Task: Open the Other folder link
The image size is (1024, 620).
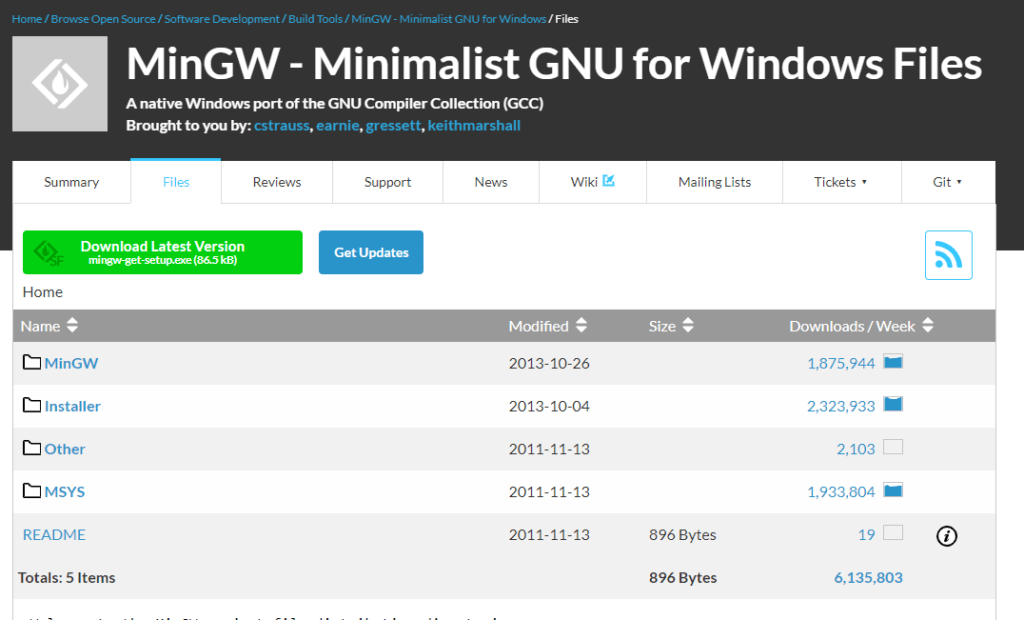Action: tap(65, 449)
